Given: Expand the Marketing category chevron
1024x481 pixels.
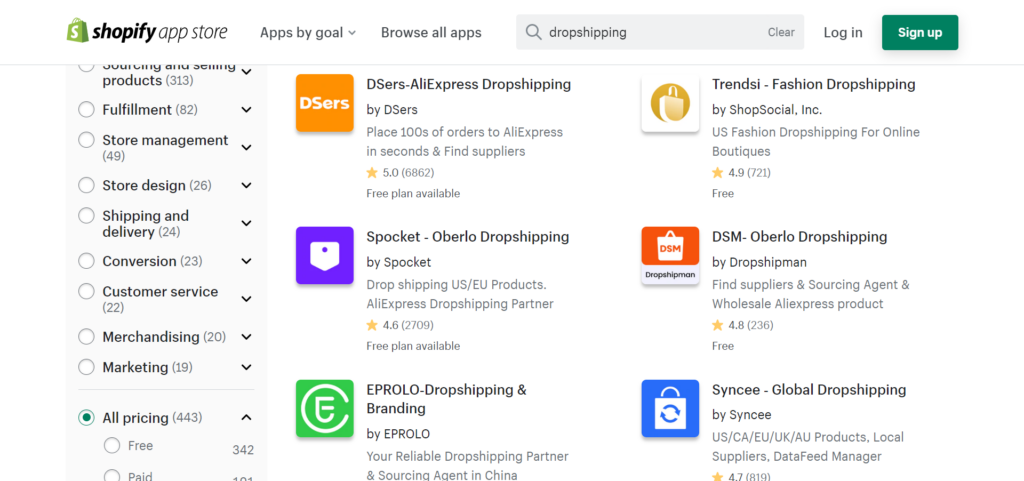Looking at the screenshot, I should pyautogui.click(x=246, y=367).
